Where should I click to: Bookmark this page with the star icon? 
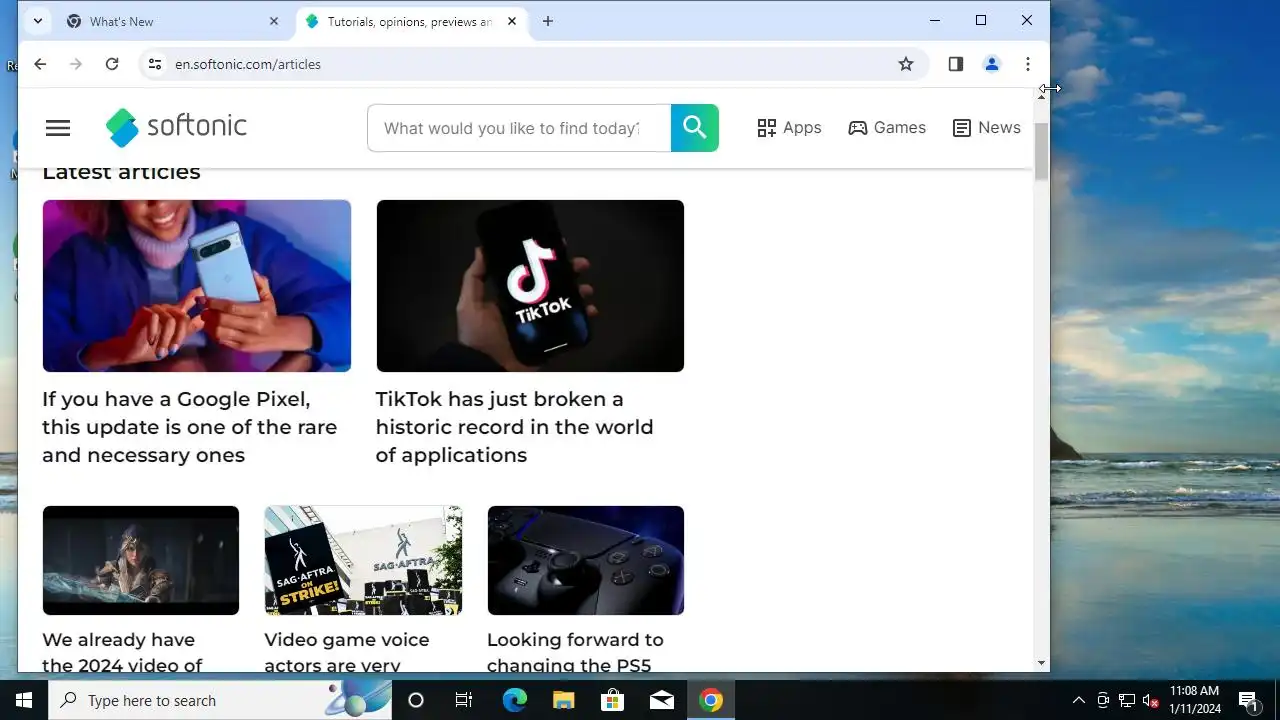906,64
